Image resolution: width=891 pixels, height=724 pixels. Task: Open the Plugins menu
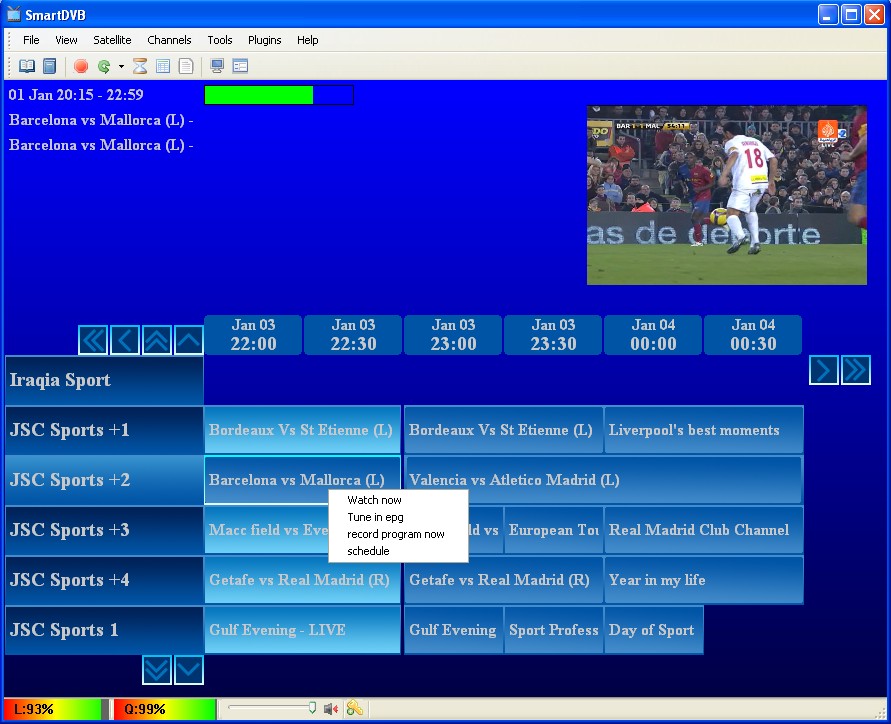265,40
